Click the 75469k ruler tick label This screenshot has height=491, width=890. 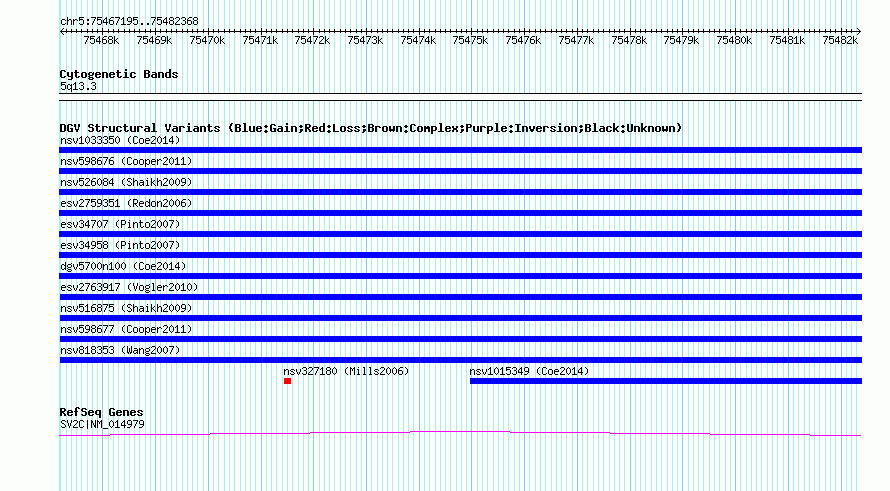(154, 40)
